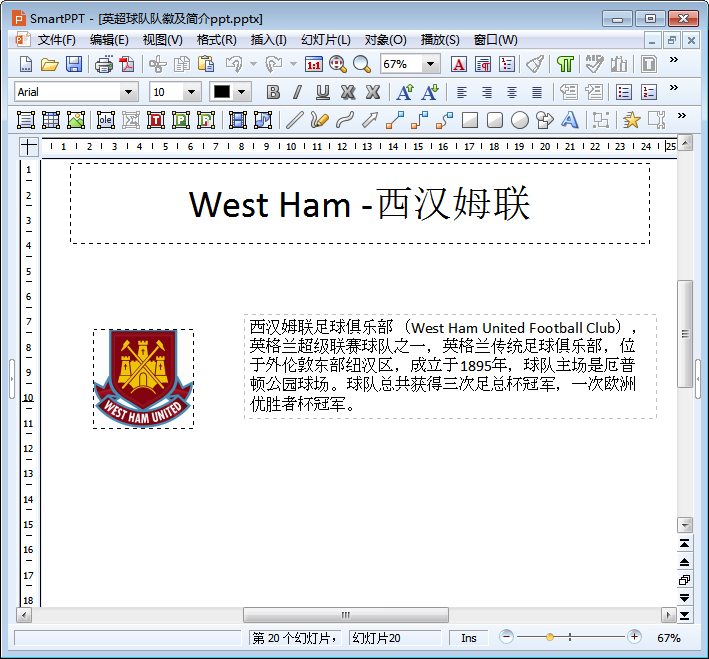709x659 pixels.
Task: Toggle bold formatting
Action: 273,92
